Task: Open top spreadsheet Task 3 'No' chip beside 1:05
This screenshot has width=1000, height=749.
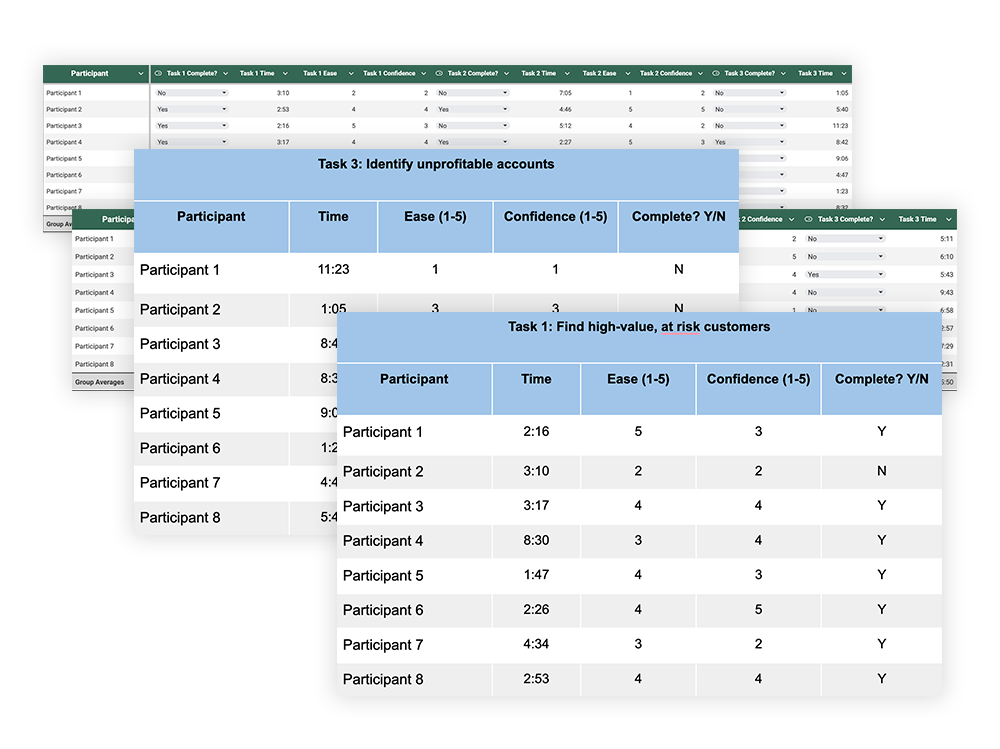Action: [749, 93]
